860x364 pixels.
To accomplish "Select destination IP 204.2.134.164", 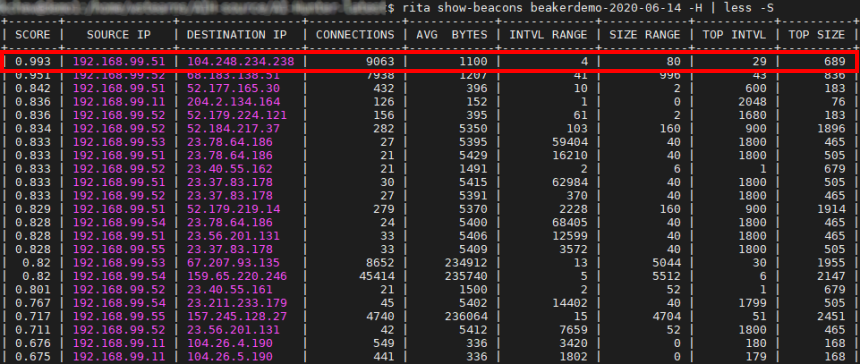I will pos(233,102).
